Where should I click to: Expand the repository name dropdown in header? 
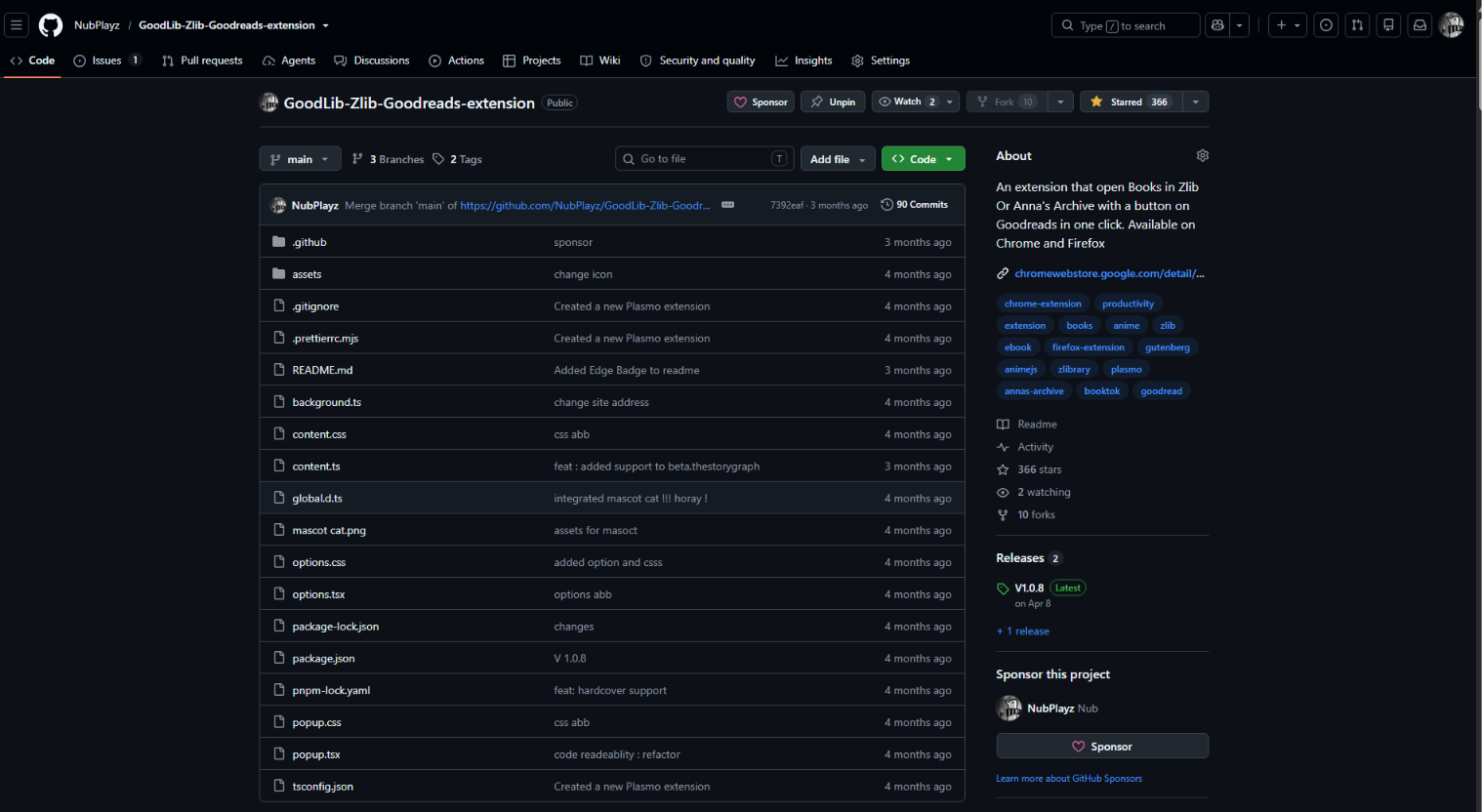(325, 25)
